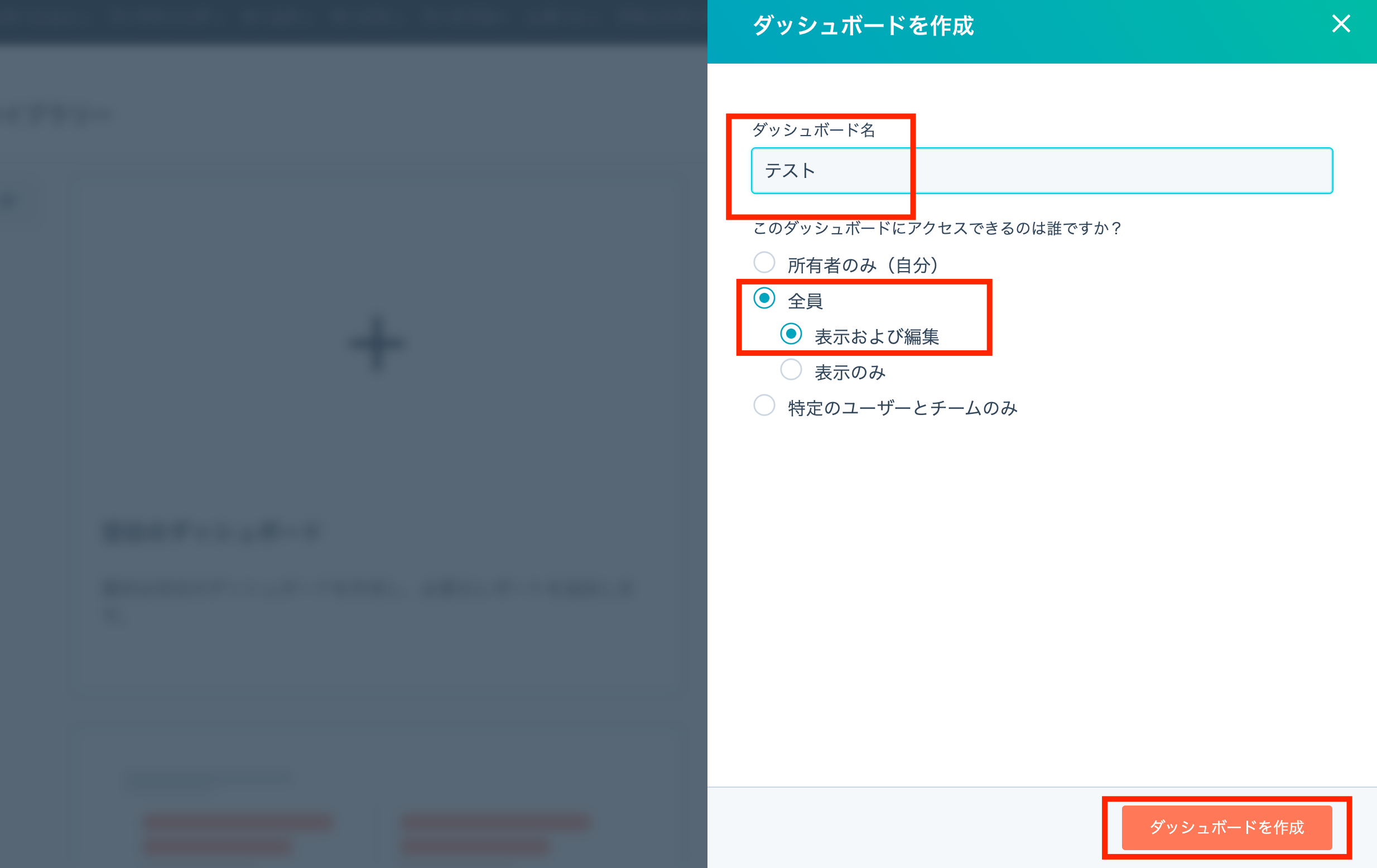Share the dashboard with 全員
Viewport: 1377px width, 868px height.
tap(764, 297)
